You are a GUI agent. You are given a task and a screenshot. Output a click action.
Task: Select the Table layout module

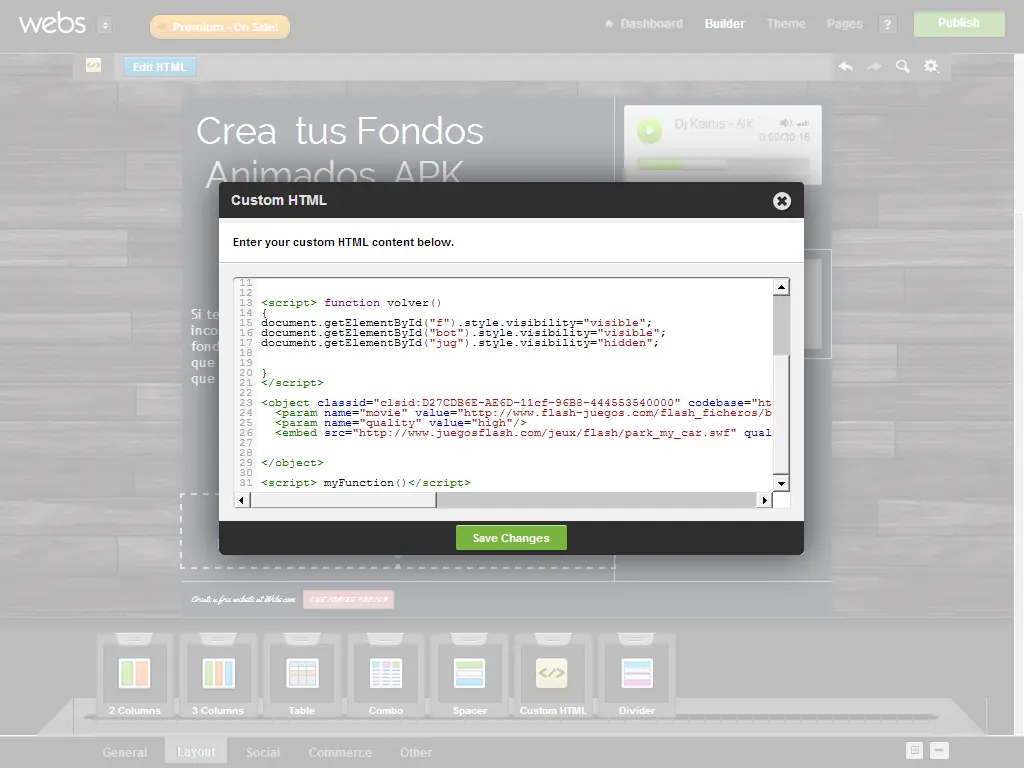302,676
